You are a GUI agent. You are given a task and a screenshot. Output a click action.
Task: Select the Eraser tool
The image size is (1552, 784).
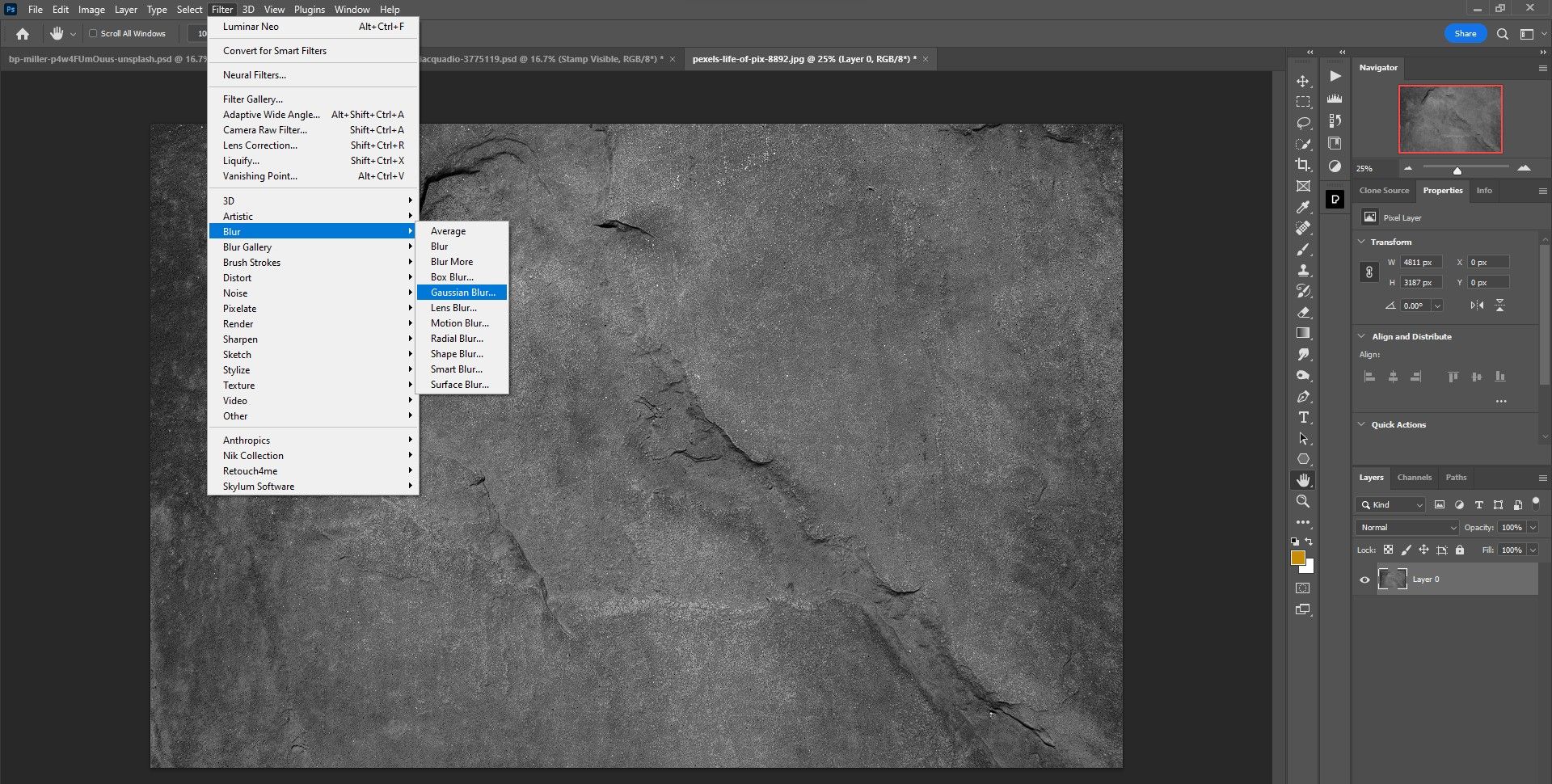coord(1303,312)
